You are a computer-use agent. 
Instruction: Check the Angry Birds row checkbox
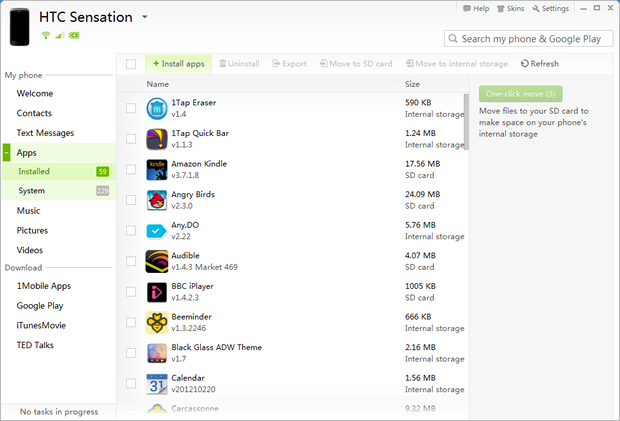tap(131, 200)
